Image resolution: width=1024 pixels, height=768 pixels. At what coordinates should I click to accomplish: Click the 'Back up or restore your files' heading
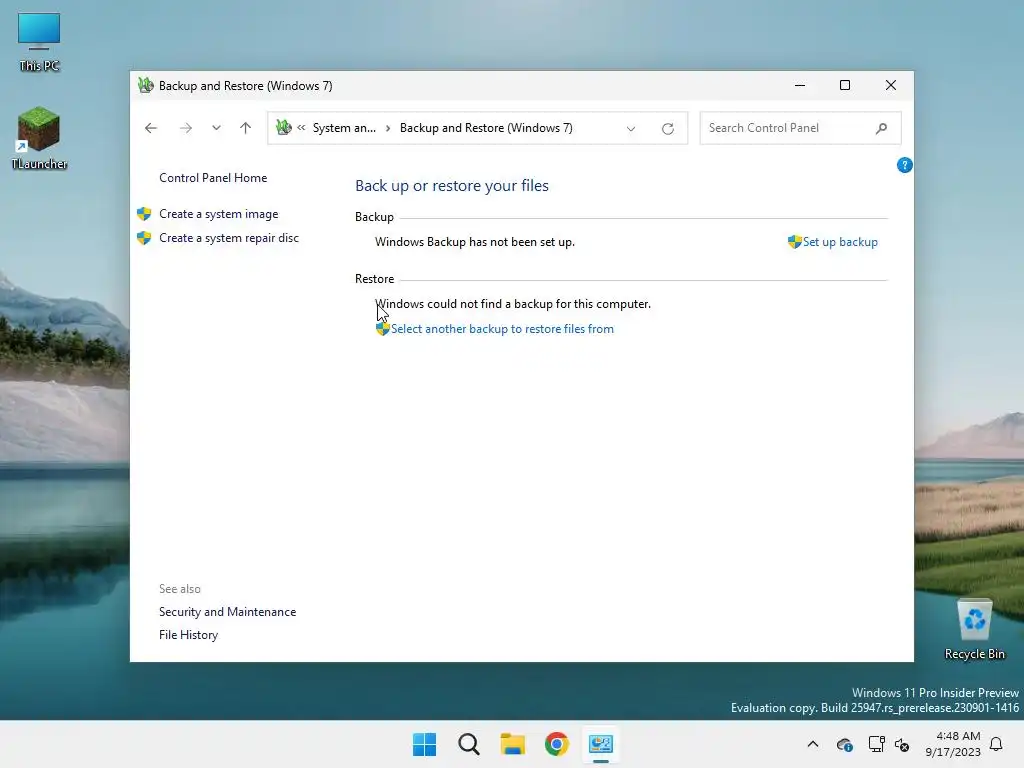(452, 185)
